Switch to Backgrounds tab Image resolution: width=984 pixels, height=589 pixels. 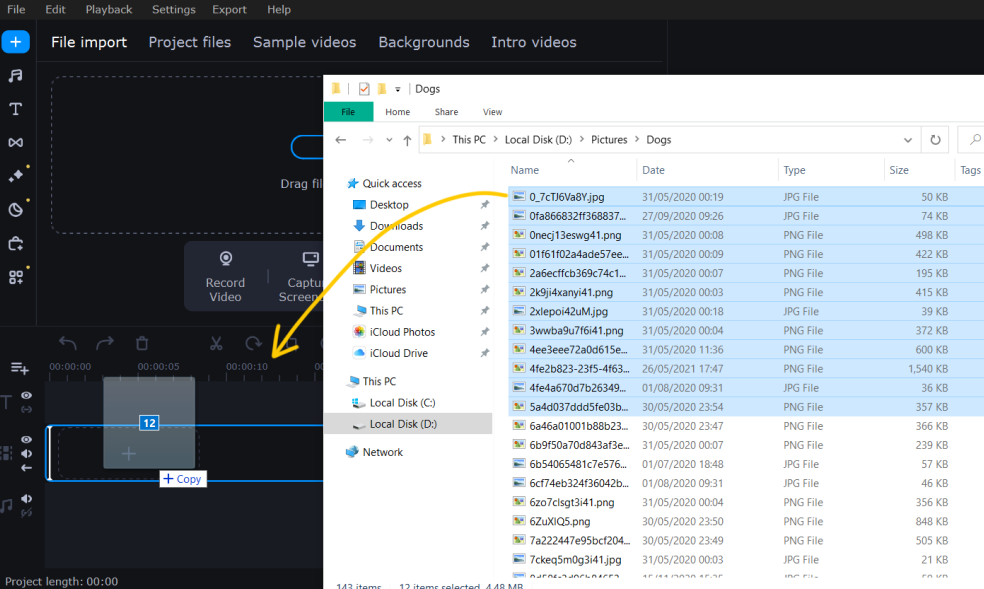coord(424,42)
